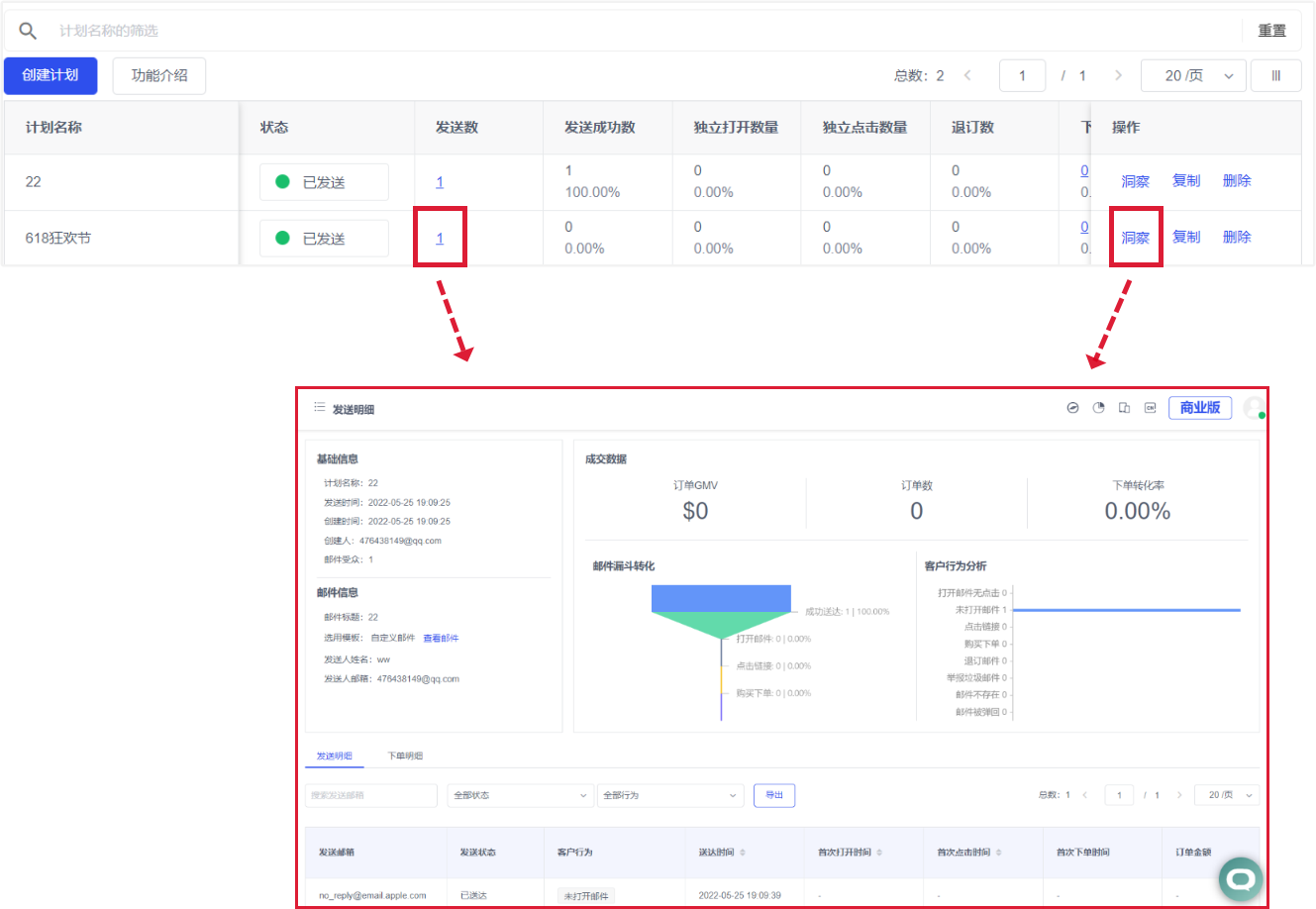The width and height of the screenshot is (1316, 909).
Task: Open the column settings icon button
Action: (x=1276, y=75)
